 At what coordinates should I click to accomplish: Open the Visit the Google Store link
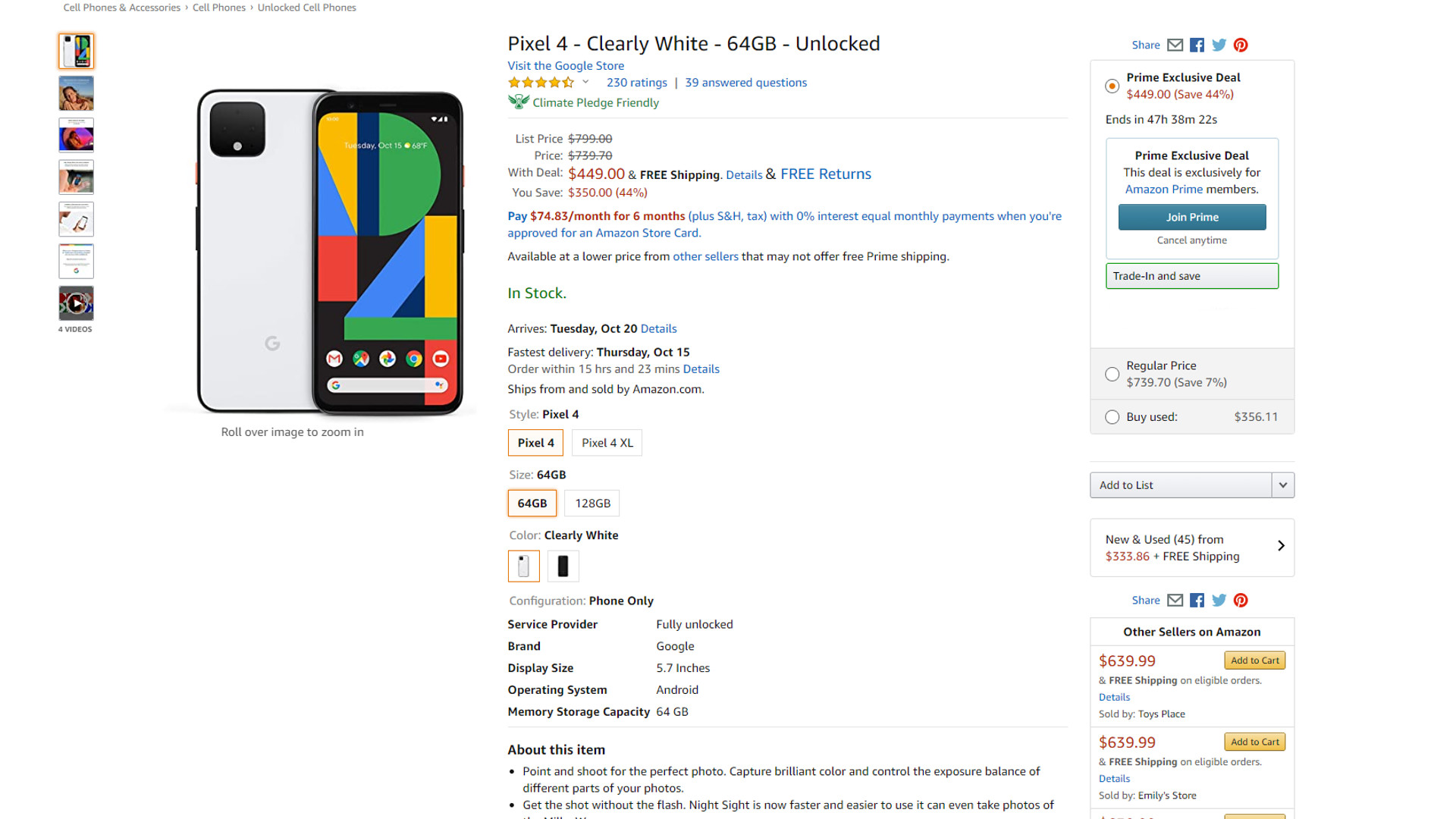566,66
